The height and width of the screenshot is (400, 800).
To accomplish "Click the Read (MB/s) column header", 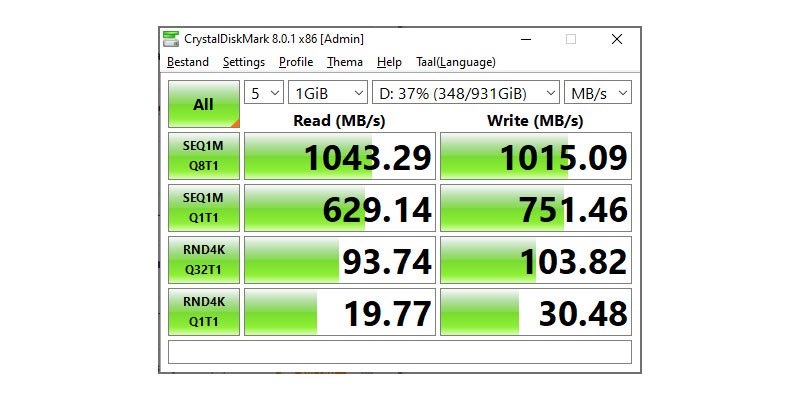I will [339, 121].
